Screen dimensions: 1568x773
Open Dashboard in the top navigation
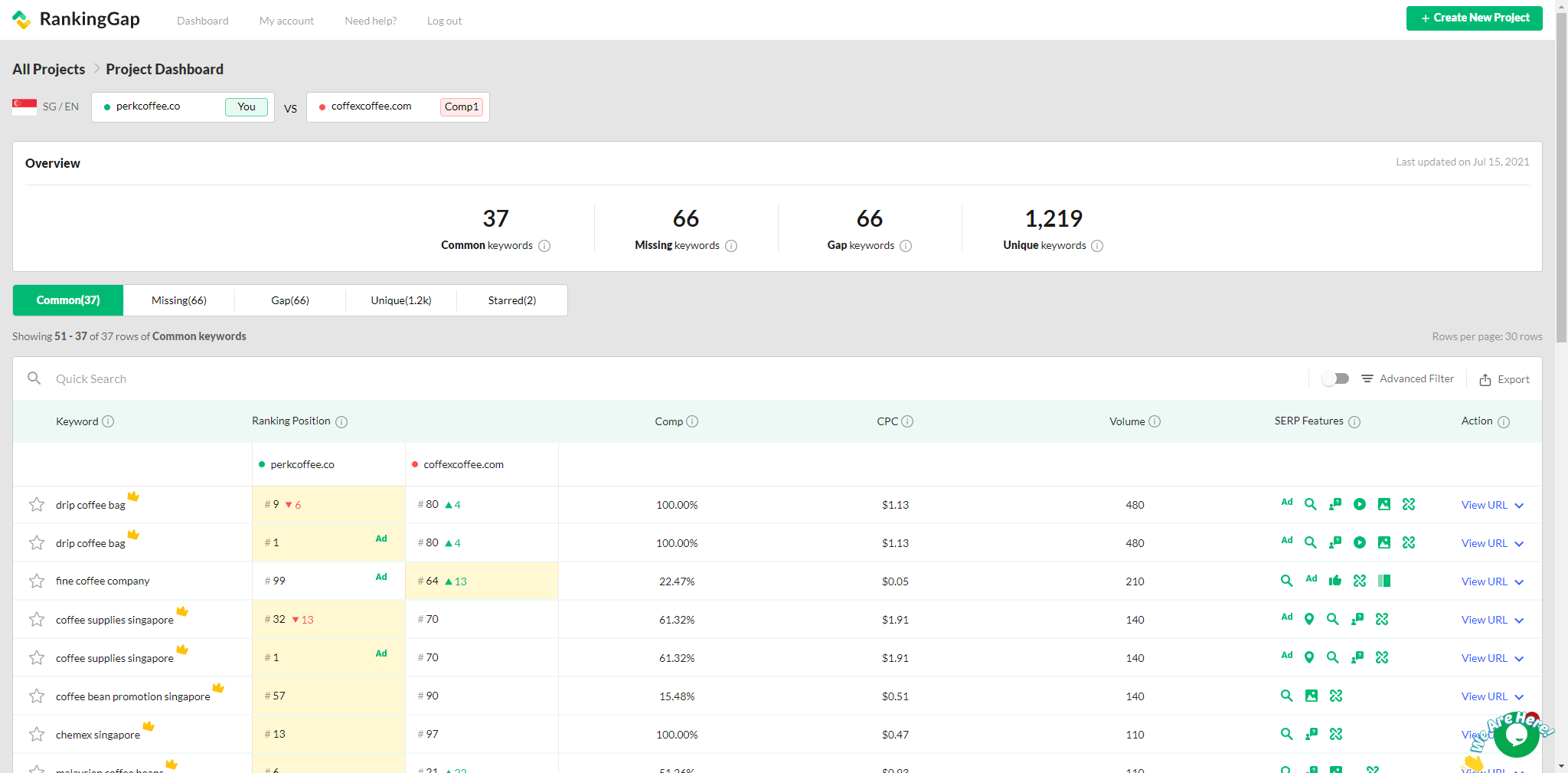pyautogui.click(x=203, y=21)
